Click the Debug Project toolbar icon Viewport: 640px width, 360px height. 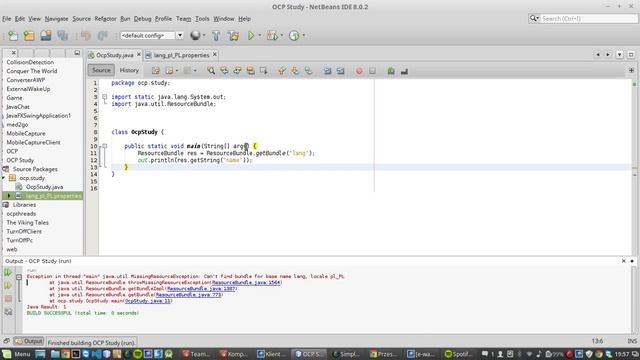[x=272, y=36]
